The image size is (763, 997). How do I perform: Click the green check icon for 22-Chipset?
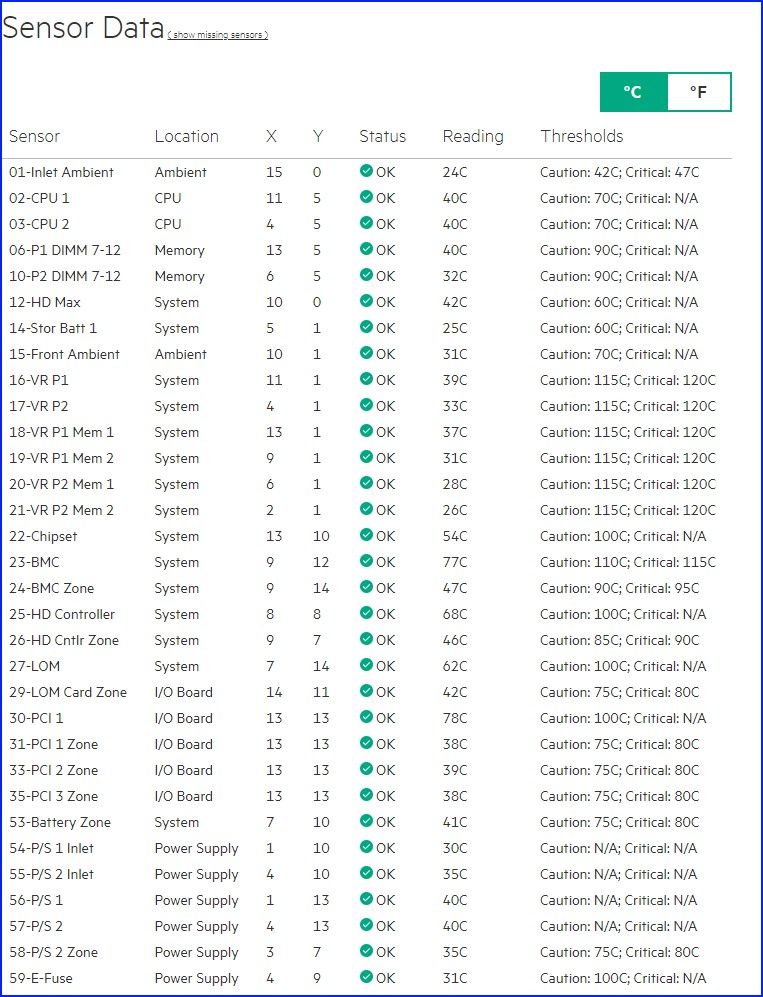tap(366, 535)
